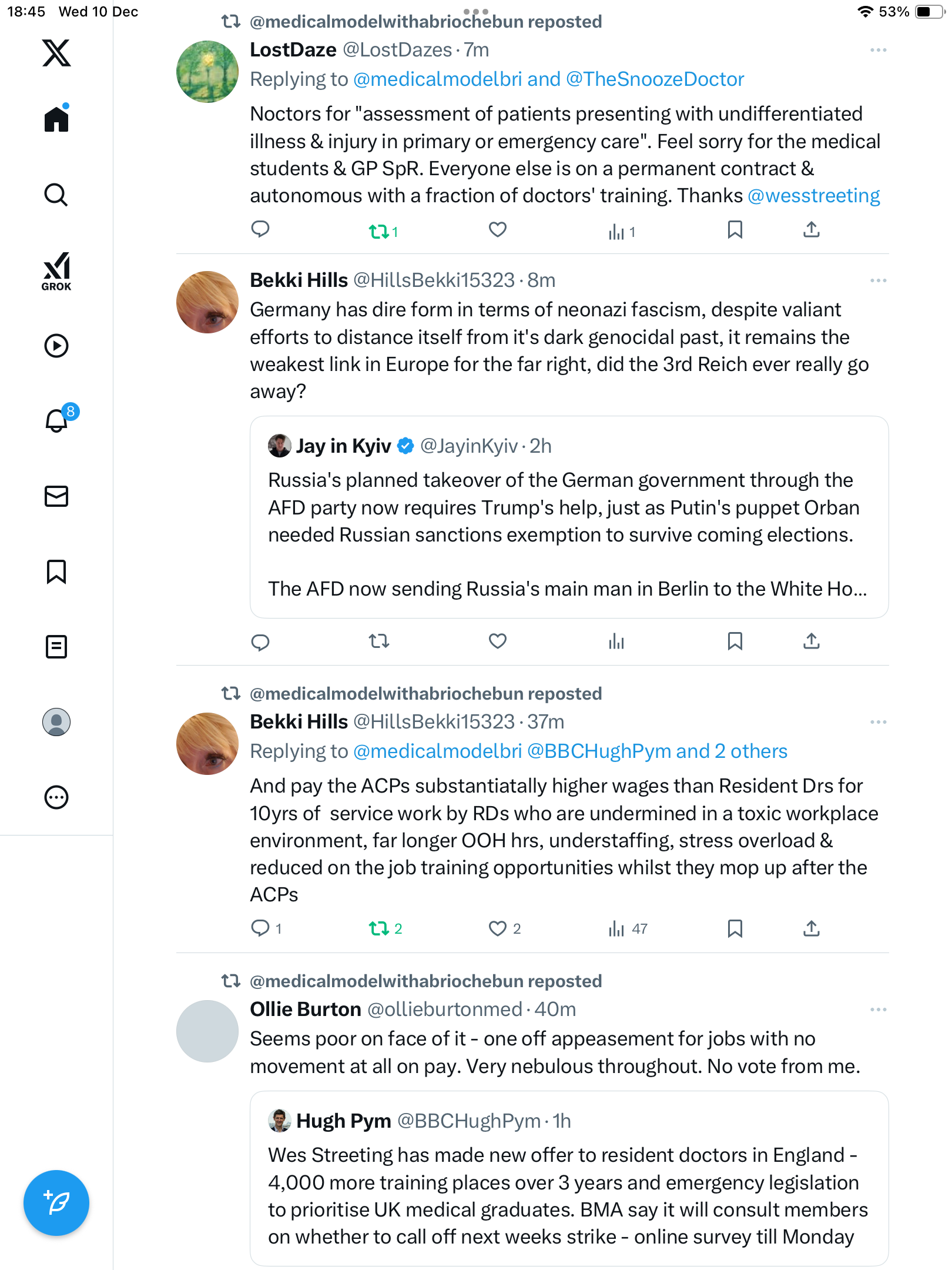952x1270 pixels.
Task: Open the video play tab icon
Action: point(56,346)
